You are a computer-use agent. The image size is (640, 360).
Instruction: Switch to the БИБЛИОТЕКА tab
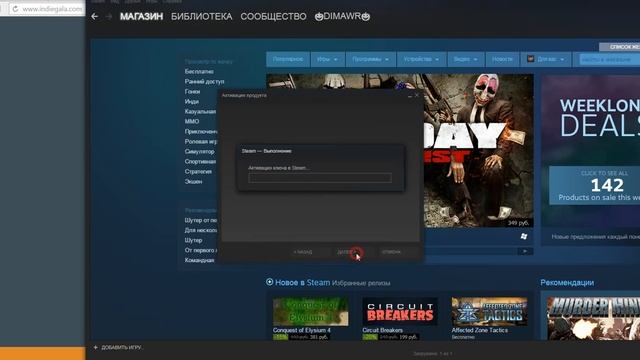[x=202, y=16]
